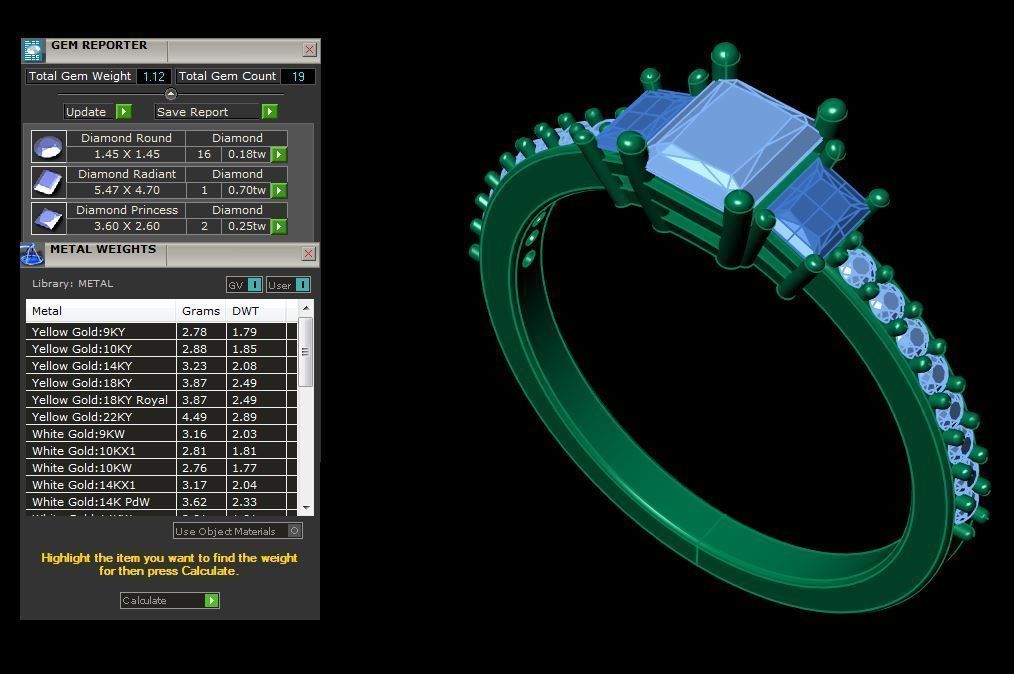Screen dimensions: 1014x674
Task: Select the White Gold:14K PdW row
Action: (162, 502)
